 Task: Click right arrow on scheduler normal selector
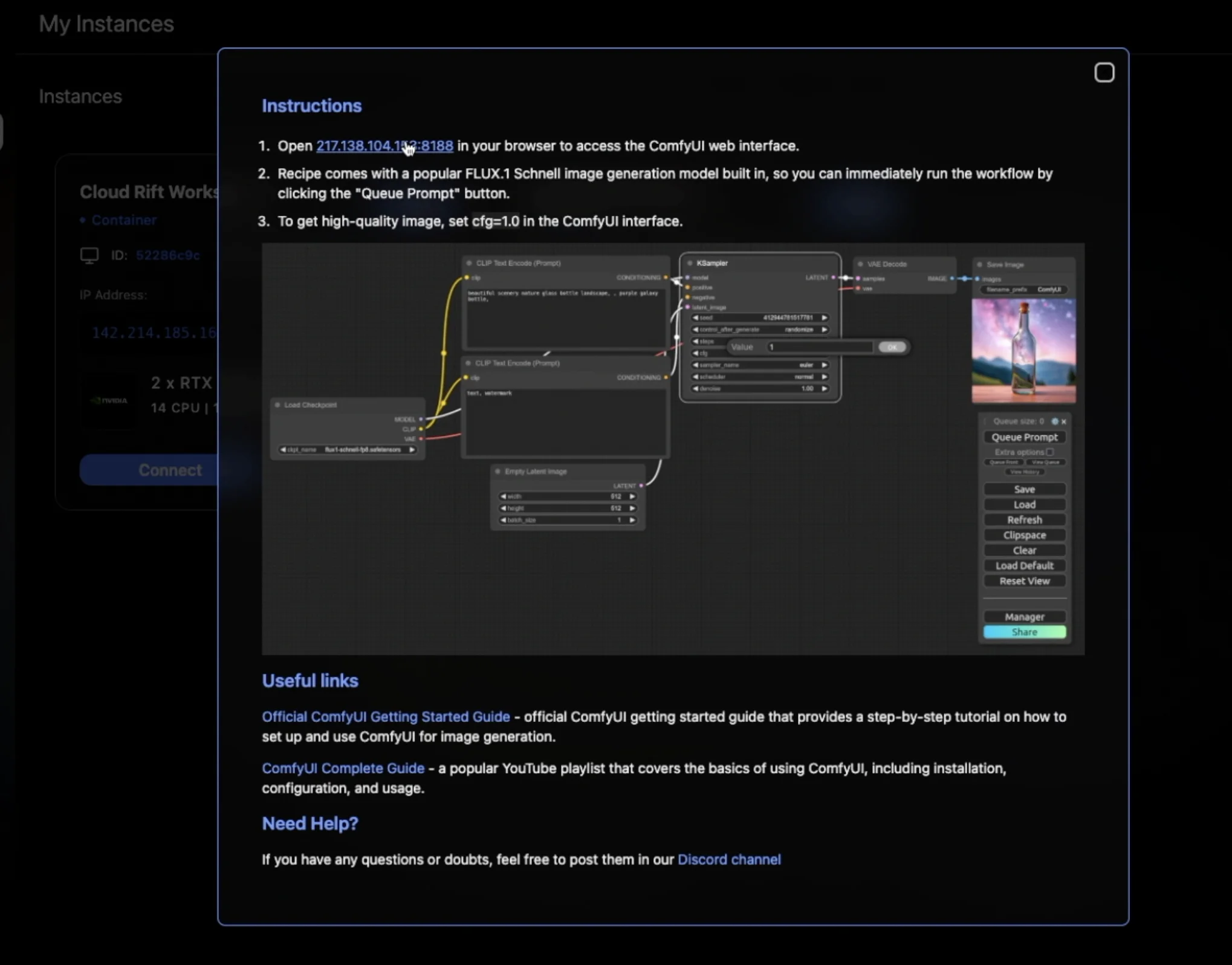pos(825,377)
